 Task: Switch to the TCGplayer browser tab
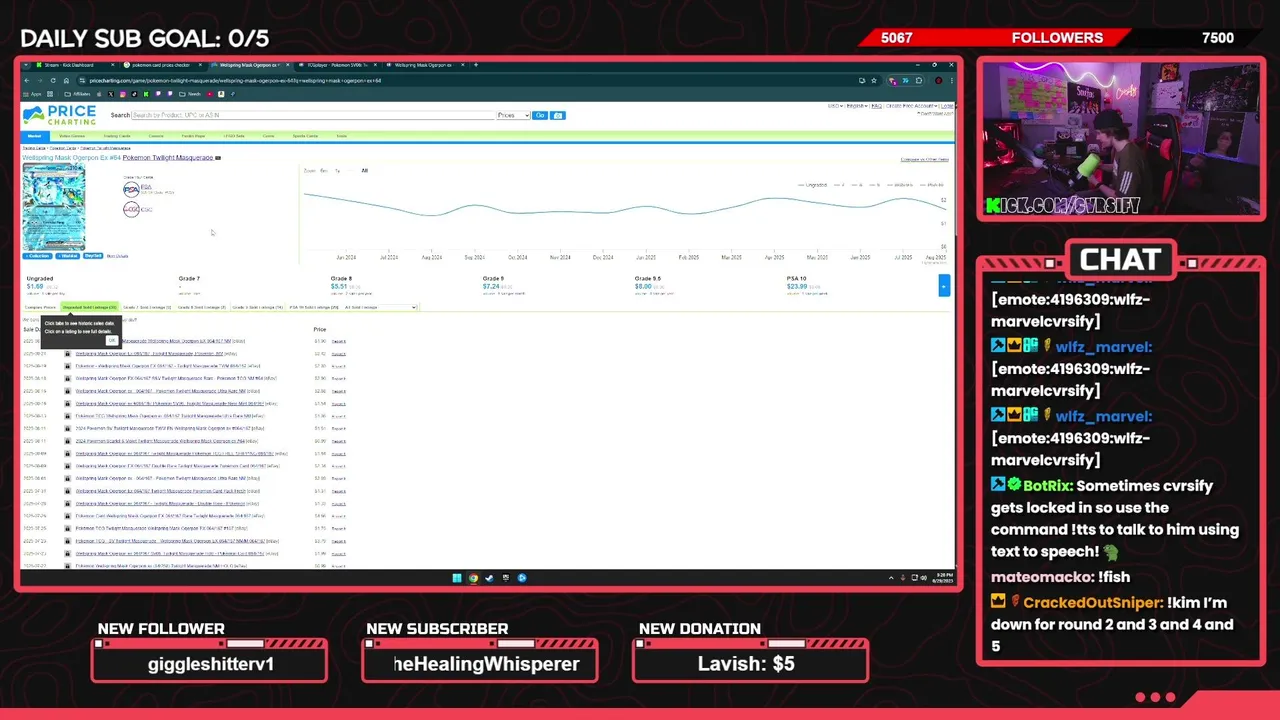338,65
